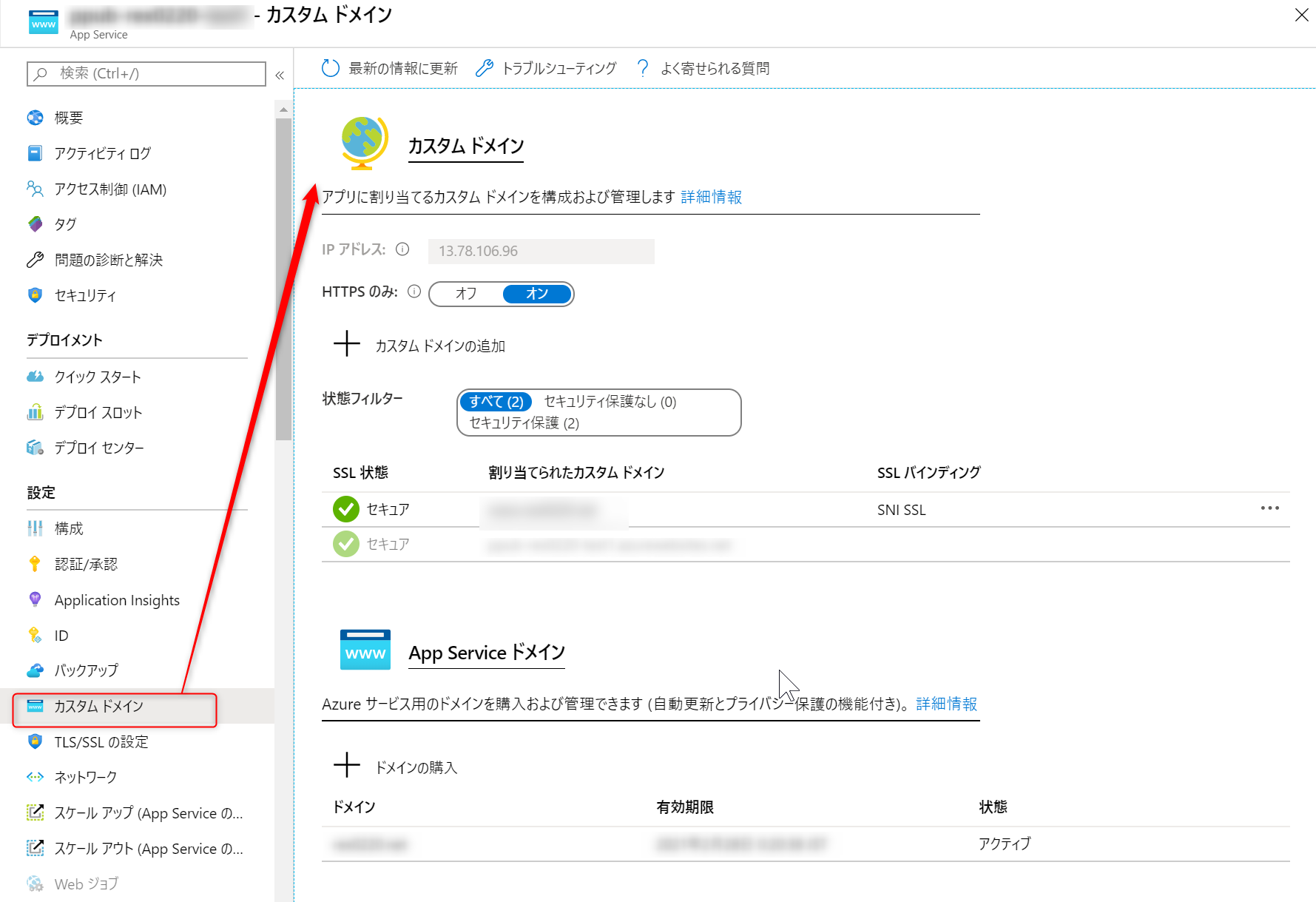Click the Application Insights bulb icon
1316x902 pixels.
coord(35,599)
